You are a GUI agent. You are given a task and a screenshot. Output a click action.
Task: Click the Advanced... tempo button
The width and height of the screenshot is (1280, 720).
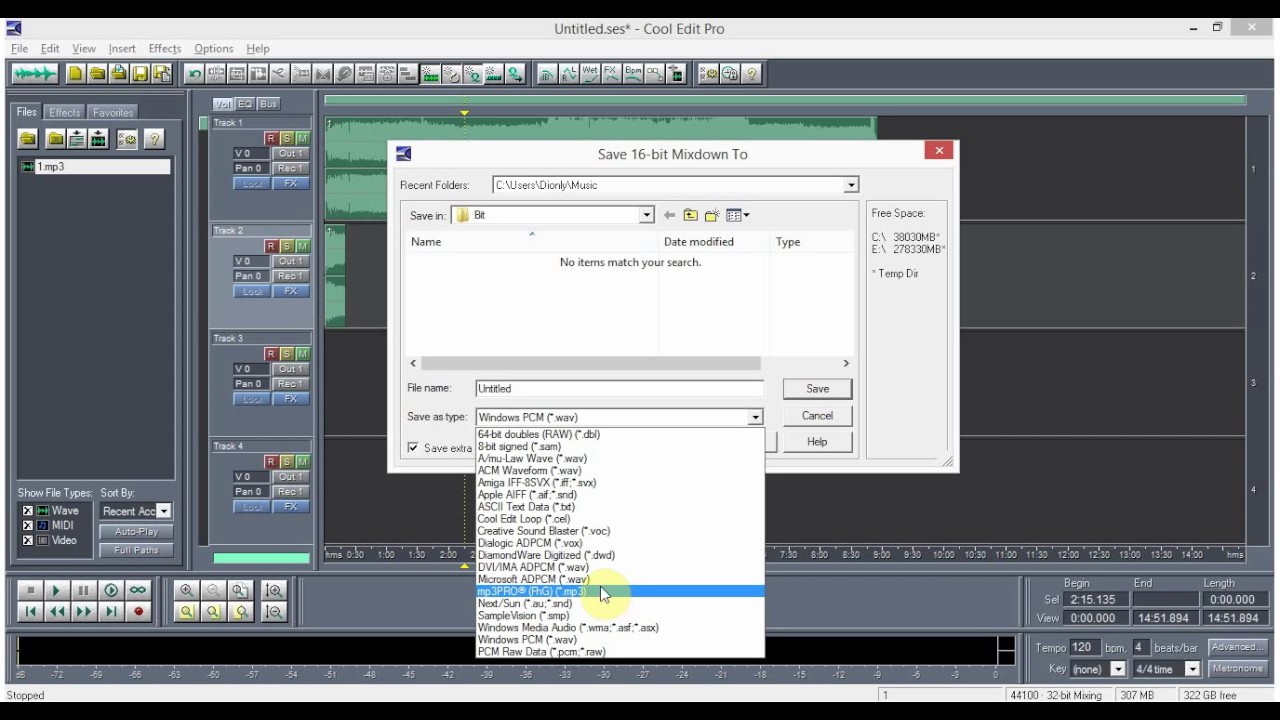pos(1237,647)
